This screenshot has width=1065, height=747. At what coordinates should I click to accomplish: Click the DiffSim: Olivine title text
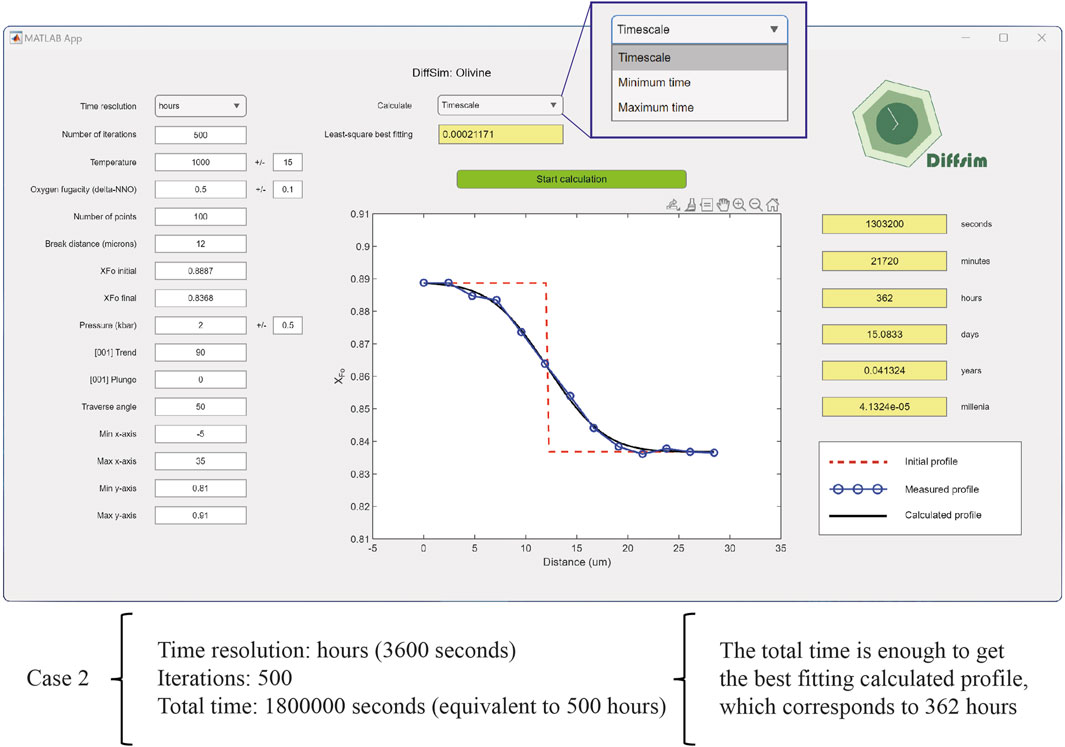452,73
